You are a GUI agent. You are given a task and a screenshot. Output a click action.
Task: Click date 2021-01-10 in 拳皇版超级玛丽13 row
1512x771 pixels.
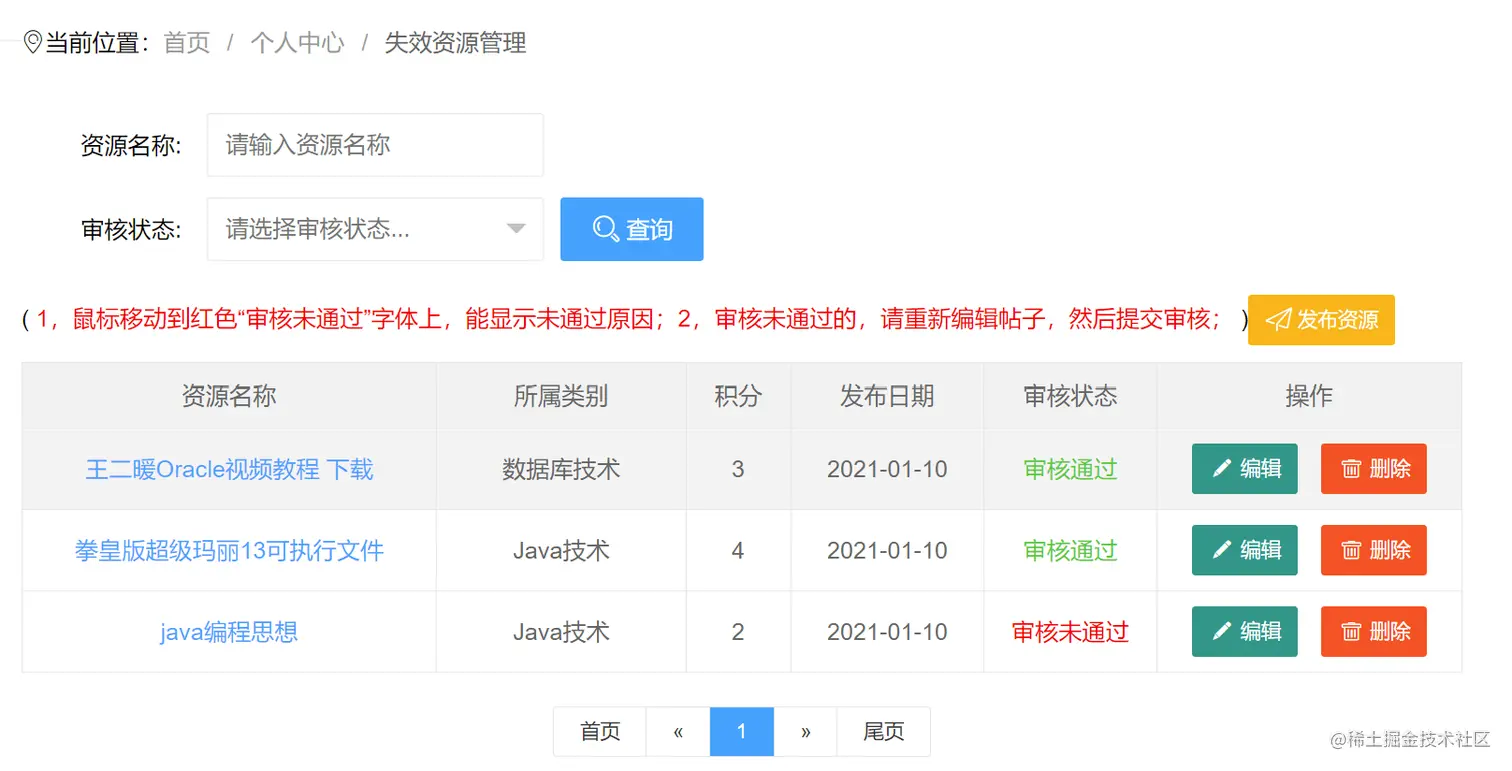(x=887, y=550)
